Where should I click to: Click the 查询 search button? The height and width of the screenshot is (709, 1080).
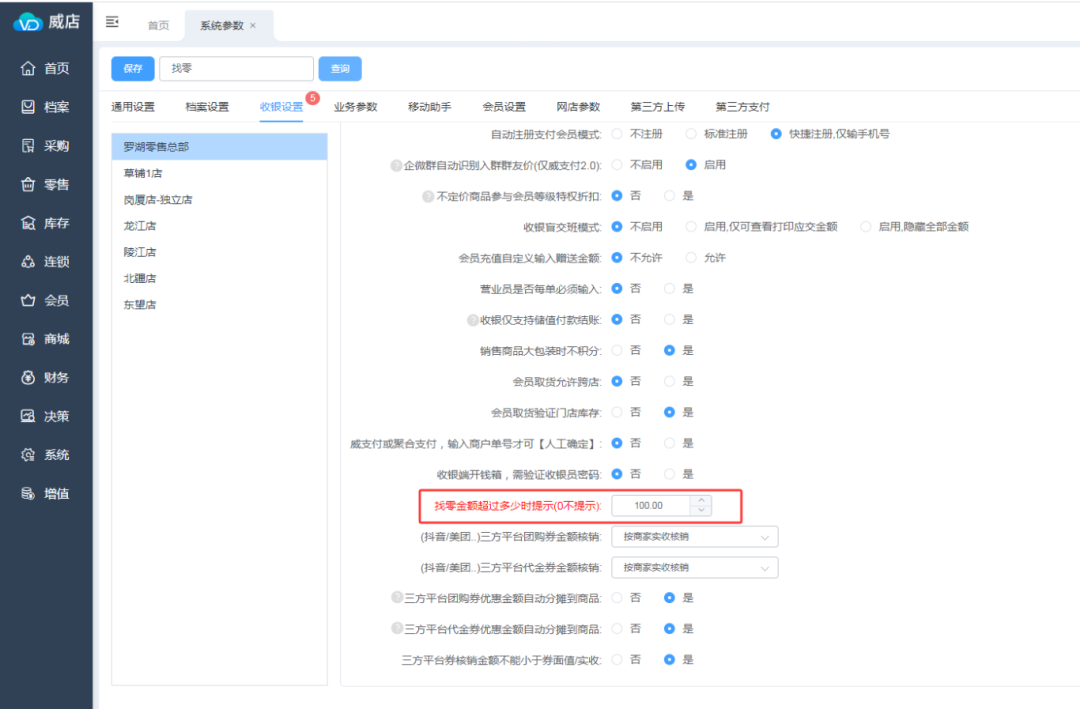(x=340, y=69)
